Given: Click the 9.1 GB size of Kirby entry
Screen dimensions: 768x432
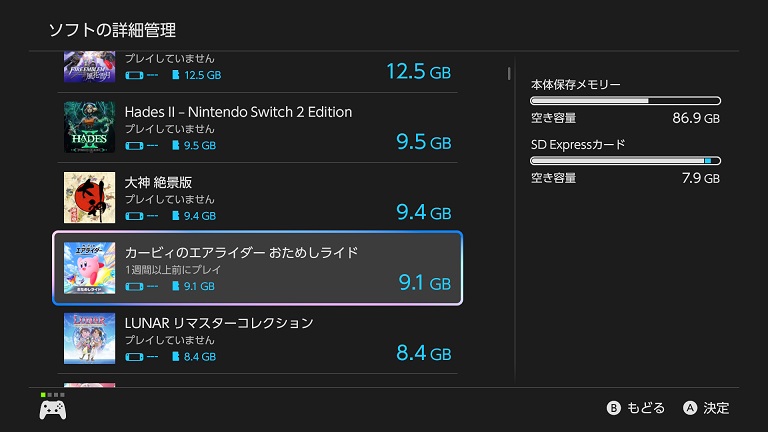Looking at the screenshot, I should pyautogui.click(x=425, y=283).
